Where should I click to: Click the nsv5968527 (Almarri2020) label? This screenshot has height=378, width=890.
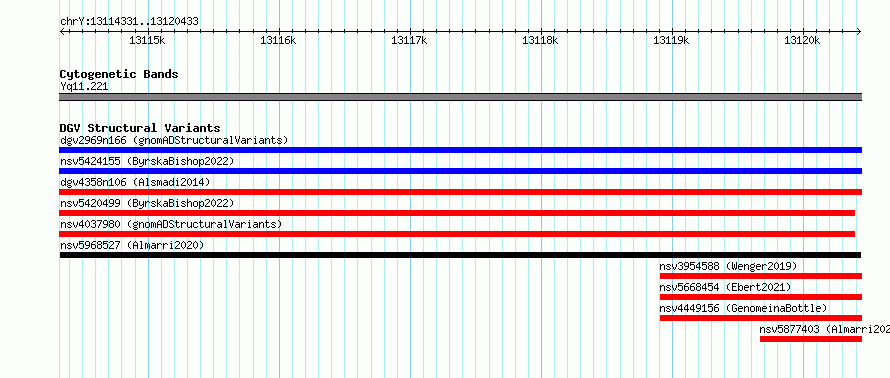(132, 245)
